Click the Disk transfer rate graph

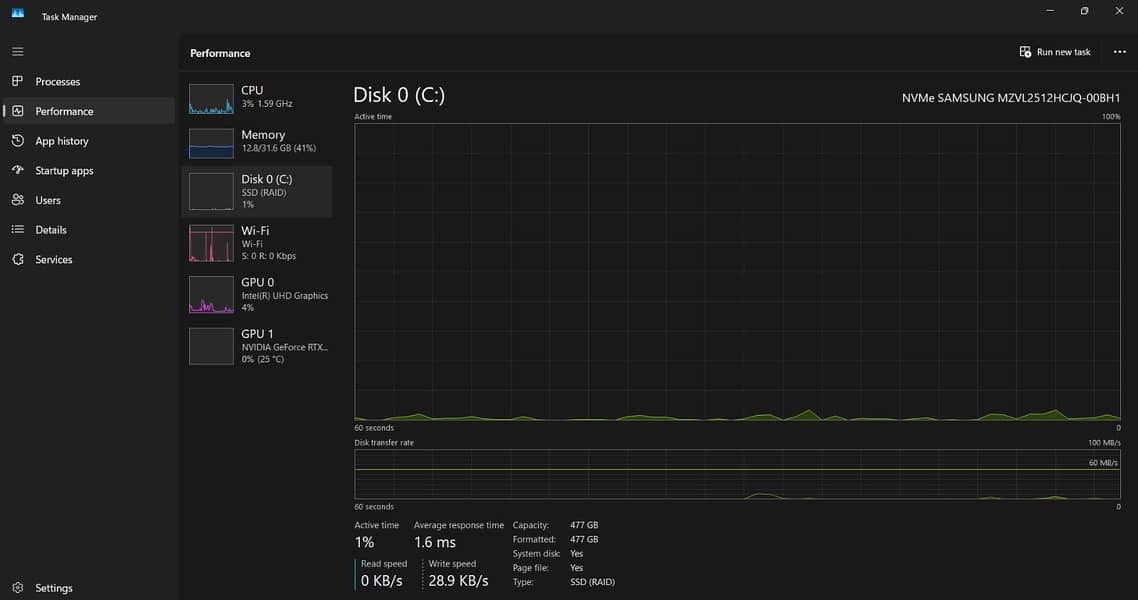pyautogui.click(x=737, y=474)
